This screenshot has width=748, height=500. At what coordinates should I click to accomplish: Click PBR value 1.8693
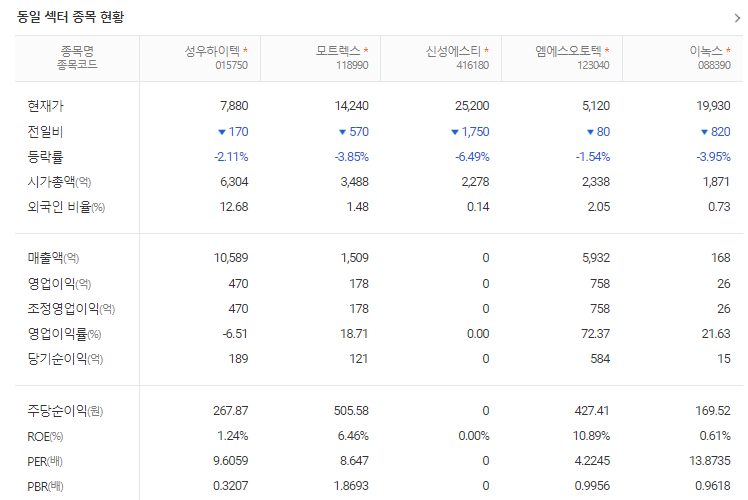[352, 486]
